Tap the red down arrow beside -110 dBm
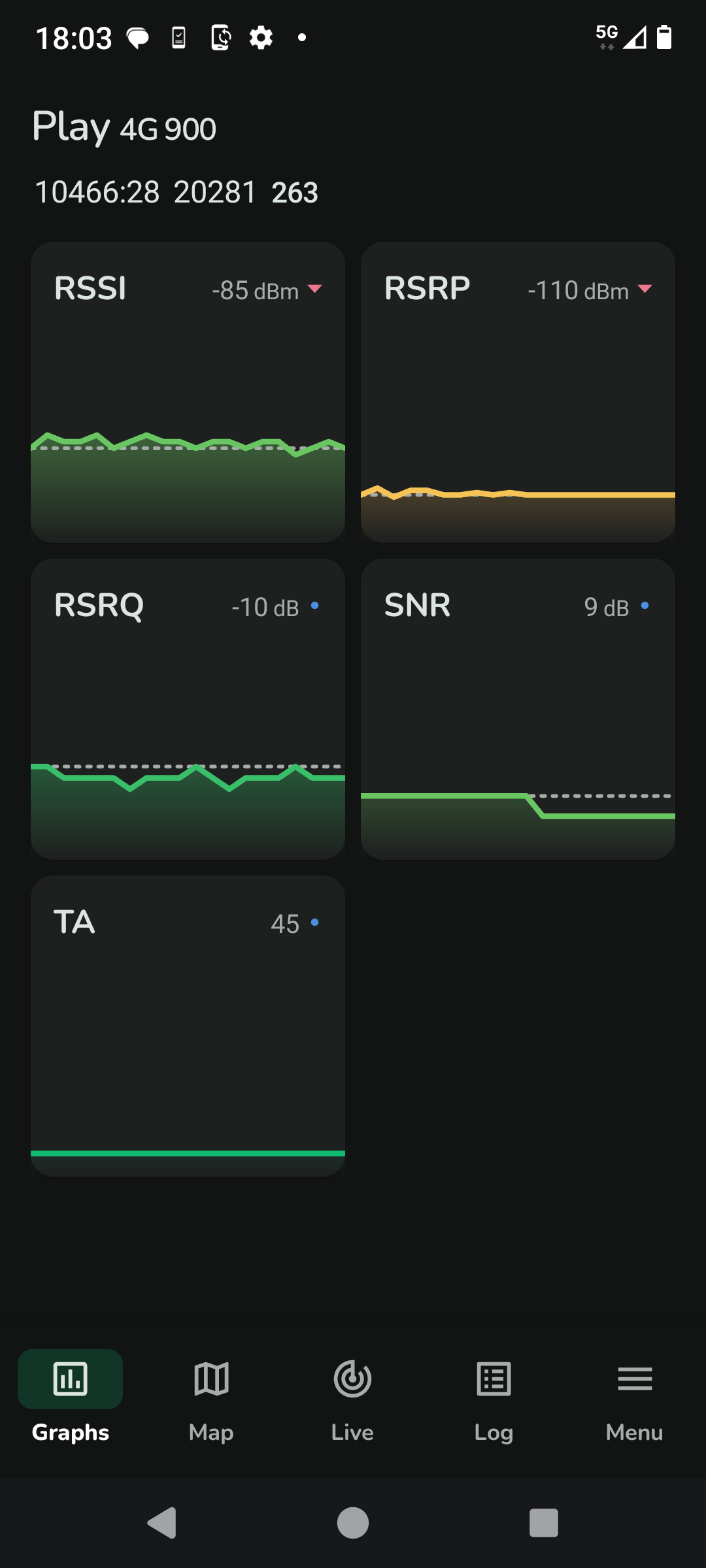 tap(645, 289)
